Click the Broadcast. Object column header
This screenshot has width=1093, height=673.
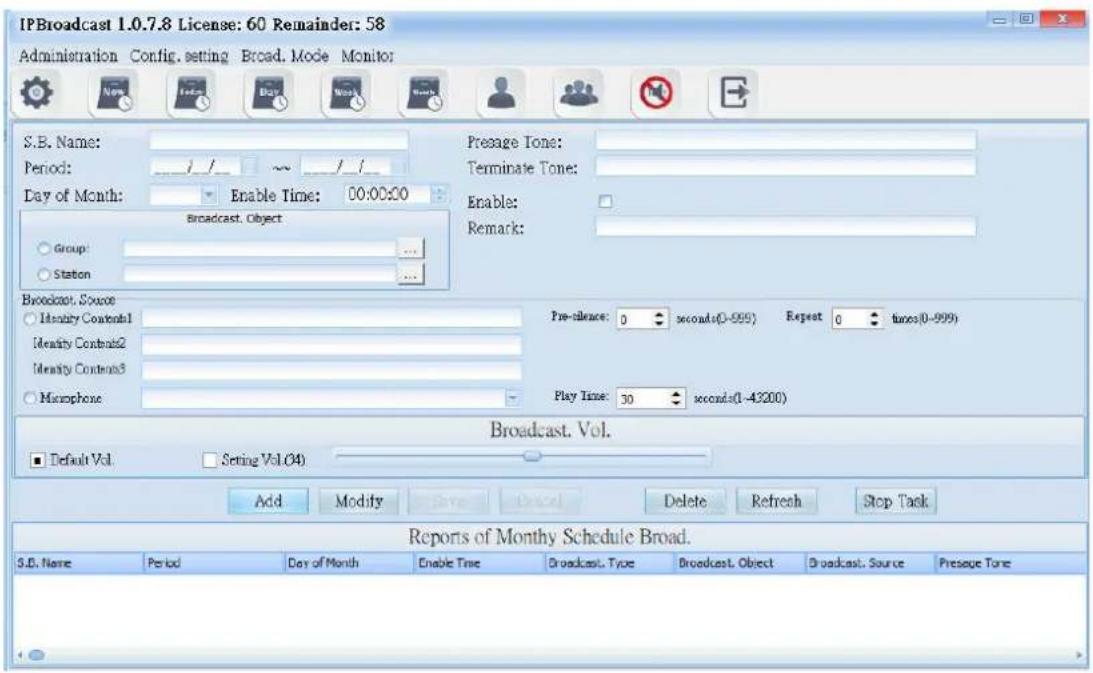coord(740,563)
